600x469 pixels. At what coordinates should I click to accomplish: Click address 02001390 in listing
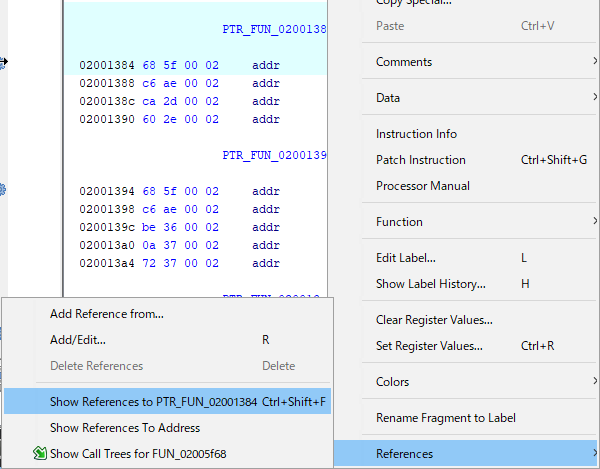107,119
